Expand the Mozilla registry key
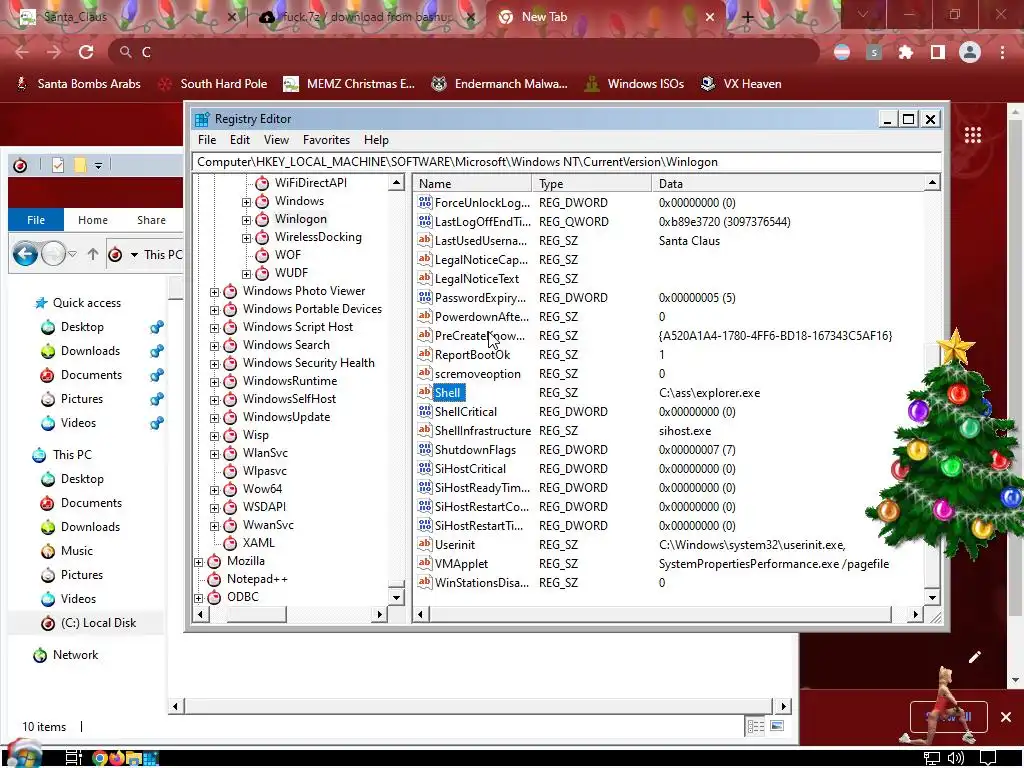Viewport: 1024px width, 768px height. tap(199, 562)
